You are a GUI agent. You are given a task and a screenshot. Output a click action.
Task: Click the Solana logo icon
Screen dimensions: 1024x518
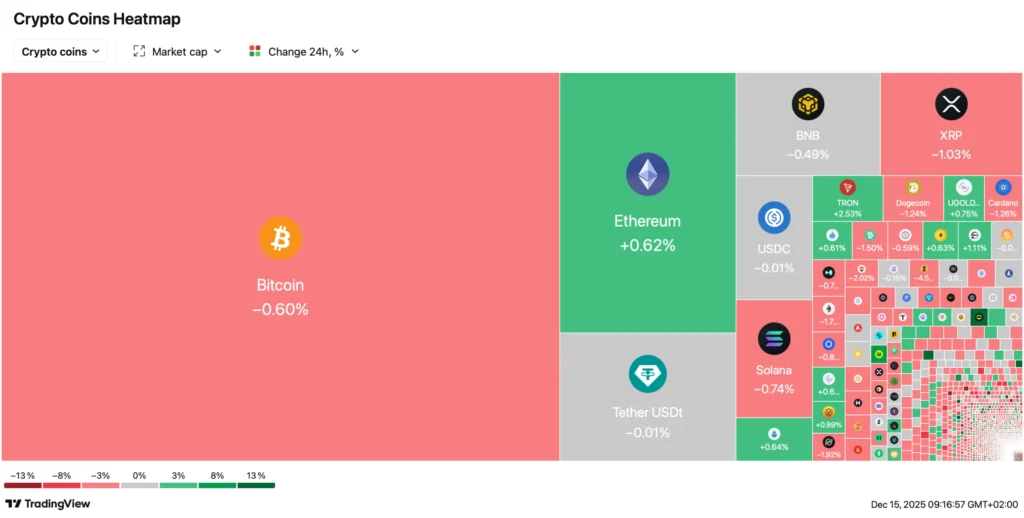[x=774, y=339]
